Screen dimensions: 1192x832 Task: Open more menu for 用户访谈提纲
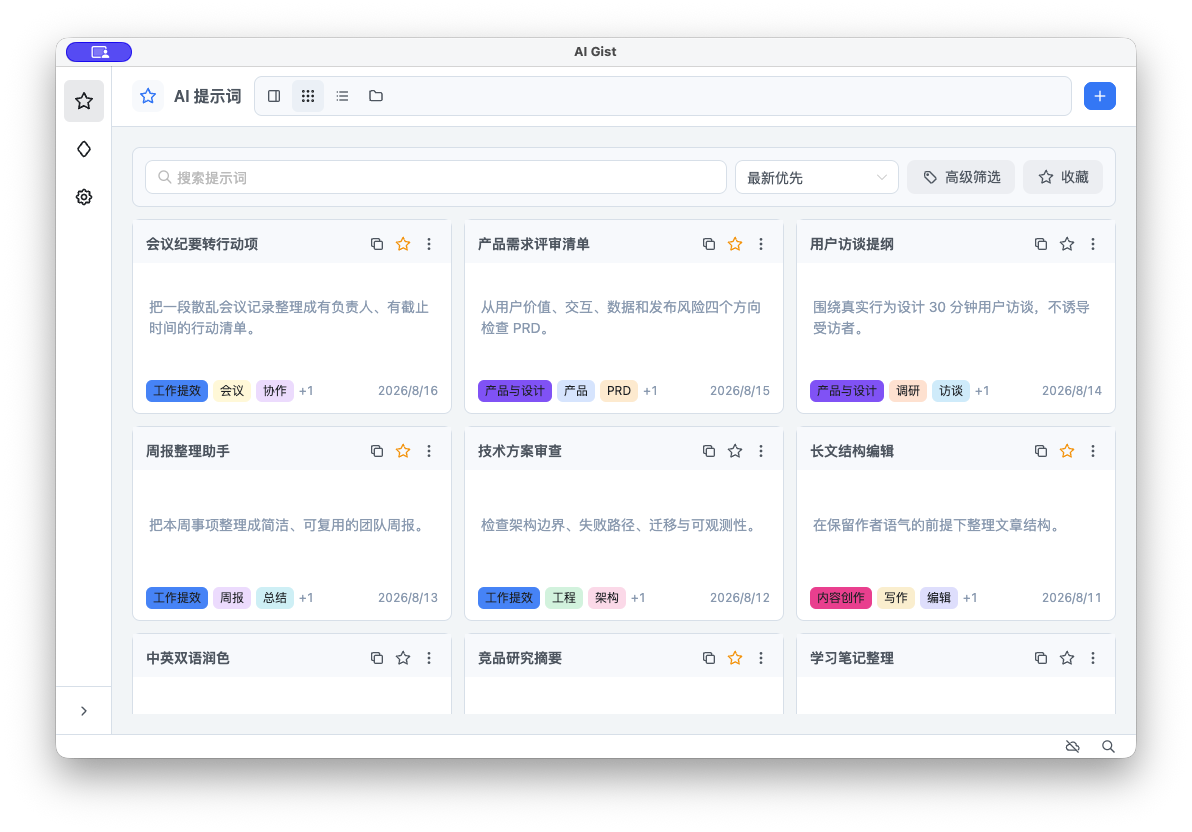click(x=1093, y=244)
